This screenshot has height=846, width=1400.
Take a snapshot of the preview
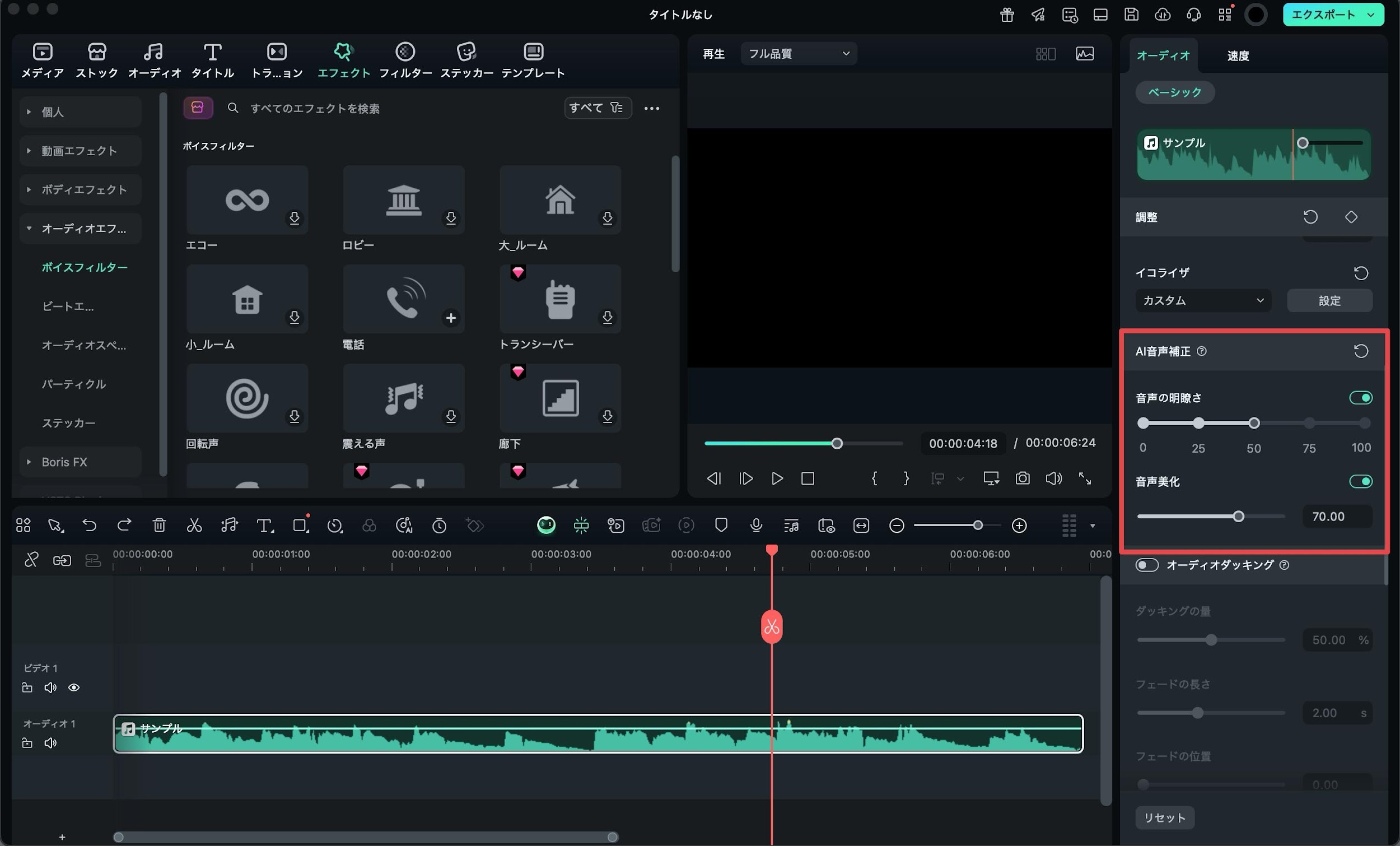tap(1022, 478)
